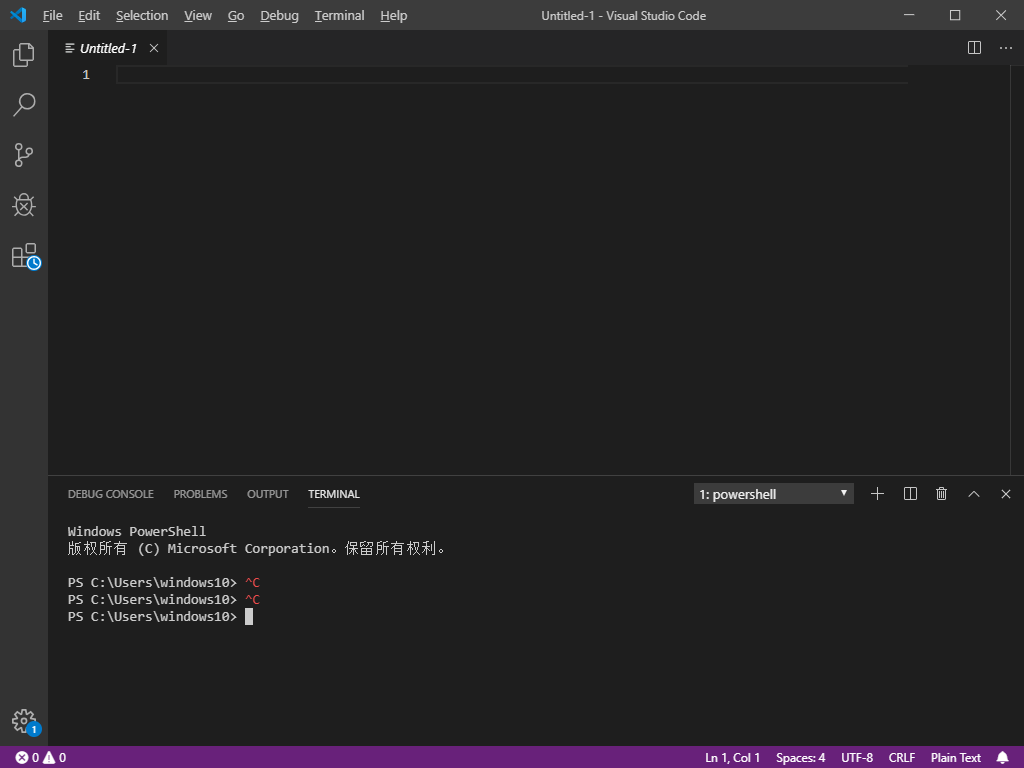Open the Extensions view

[23, 255]
